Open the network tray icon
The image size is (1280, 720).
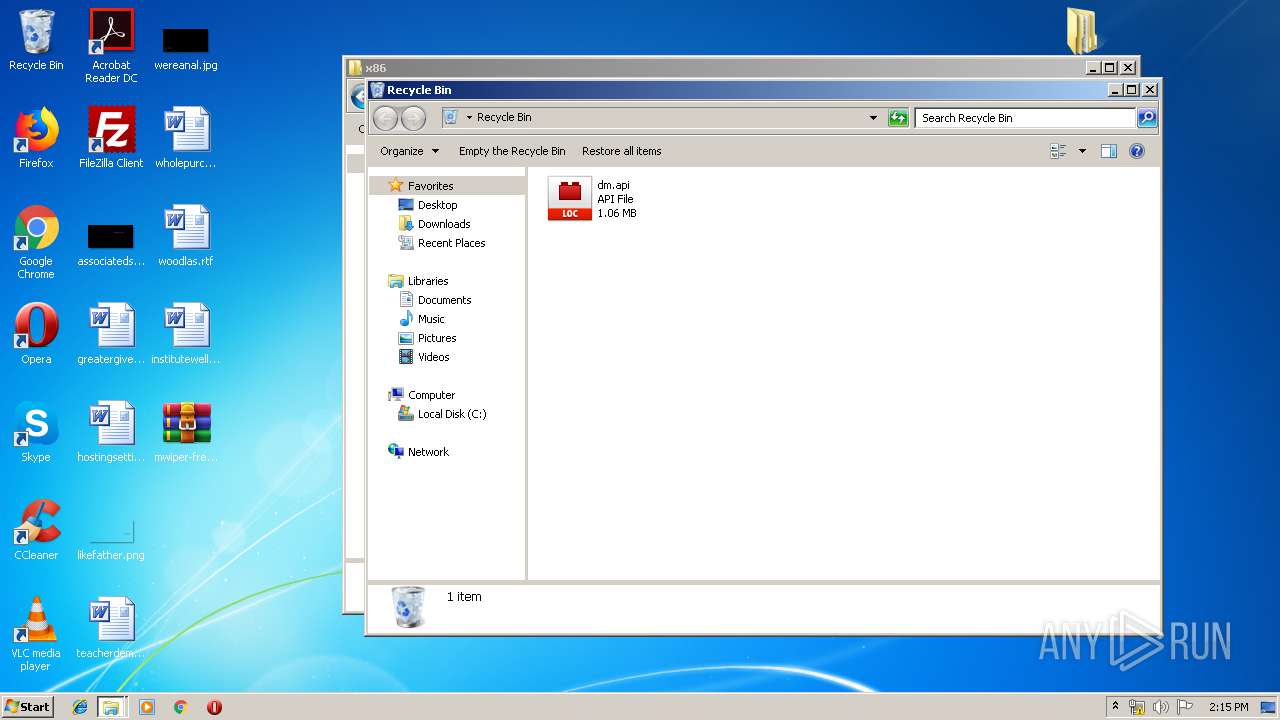[1137, 707]
